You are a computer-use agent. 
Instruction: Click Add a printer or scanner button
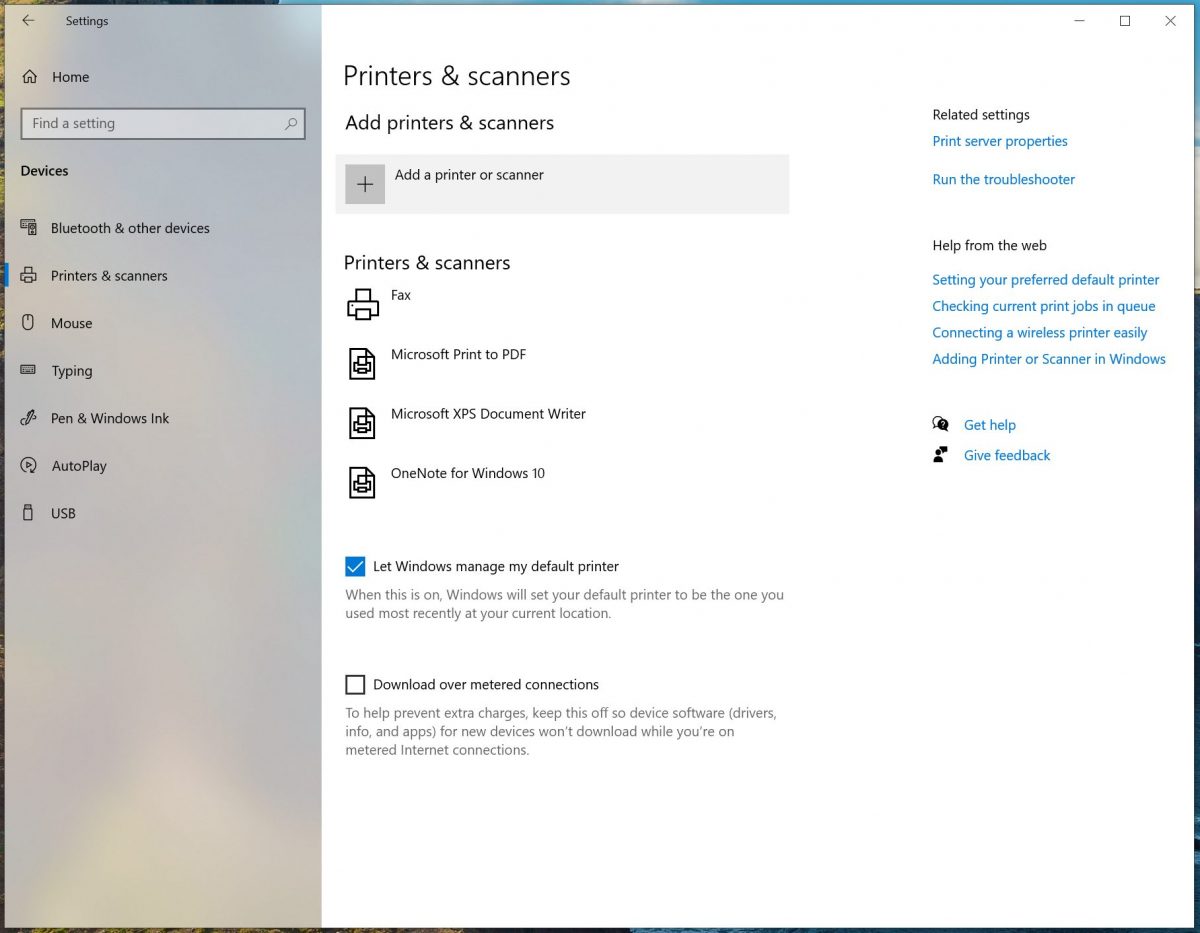pyautogui.click(x=562, y=184)
